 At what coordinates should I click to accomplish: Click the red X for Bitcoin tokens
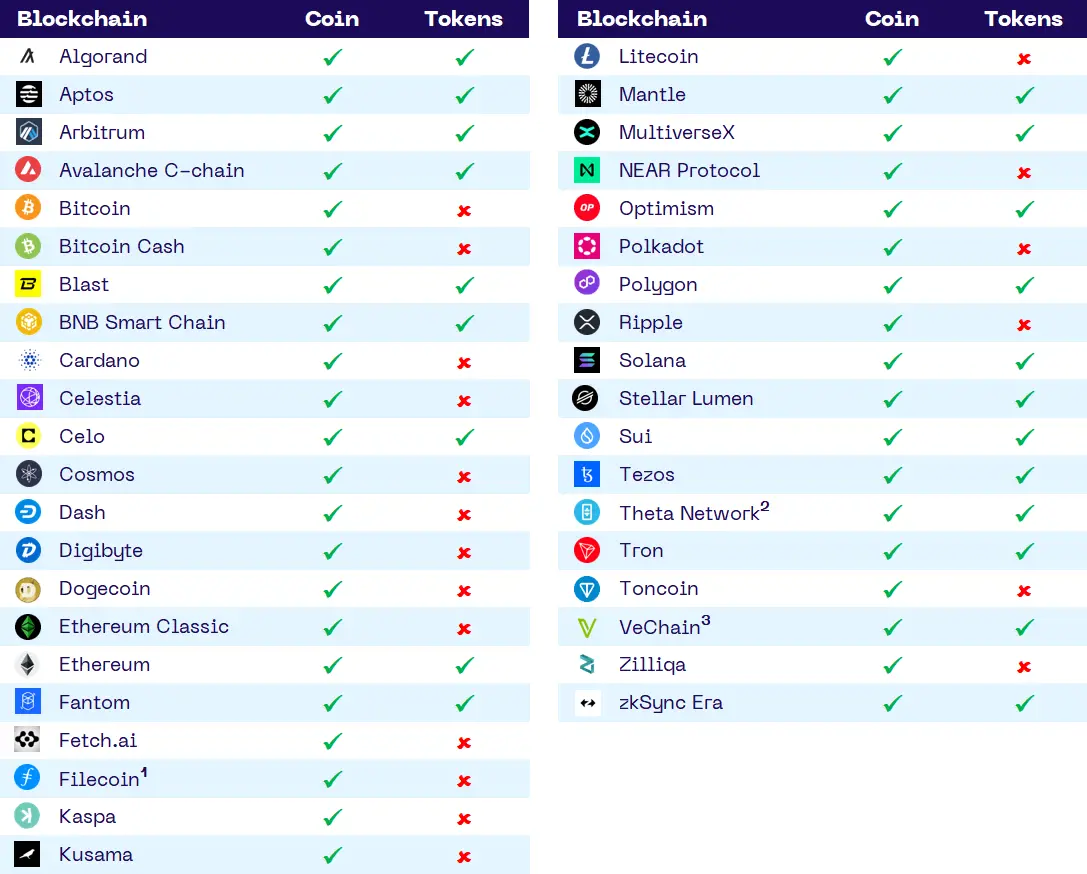point(464,211)
